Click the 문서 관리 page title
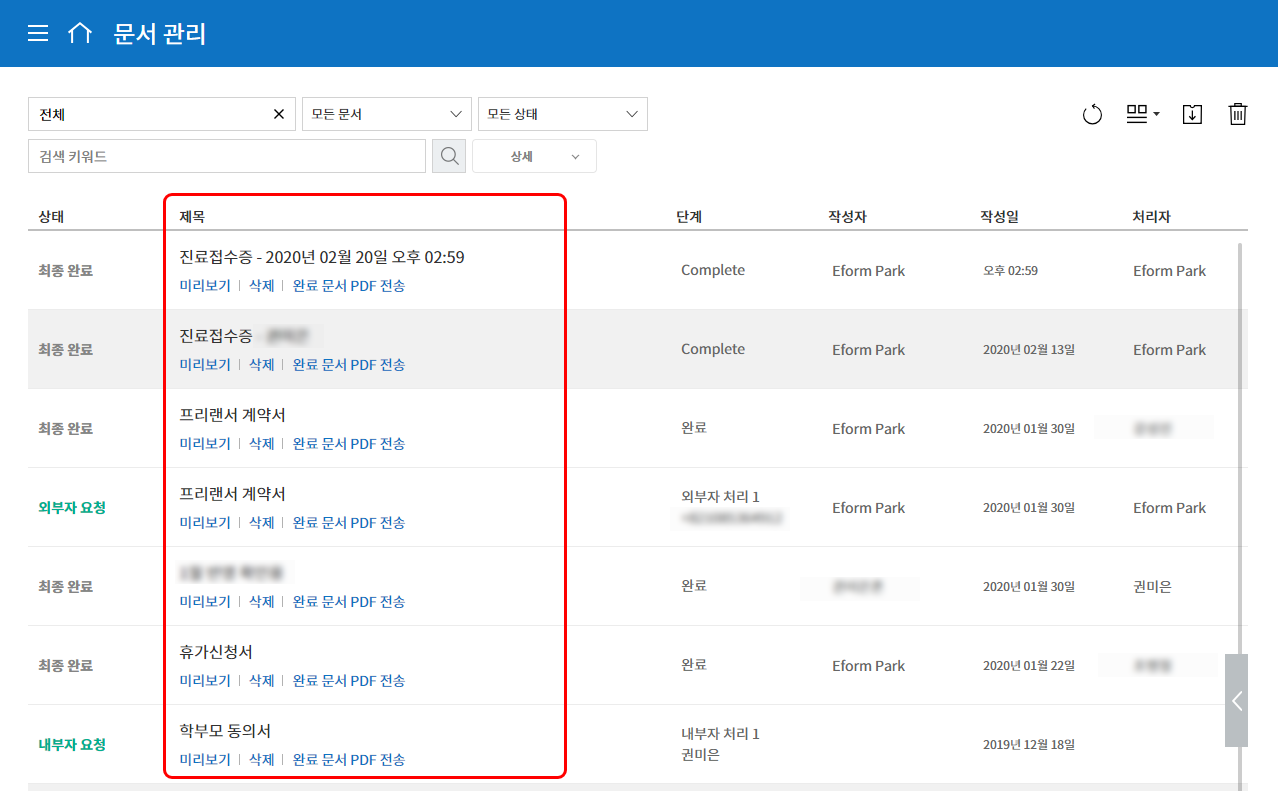 pos(160,33)
